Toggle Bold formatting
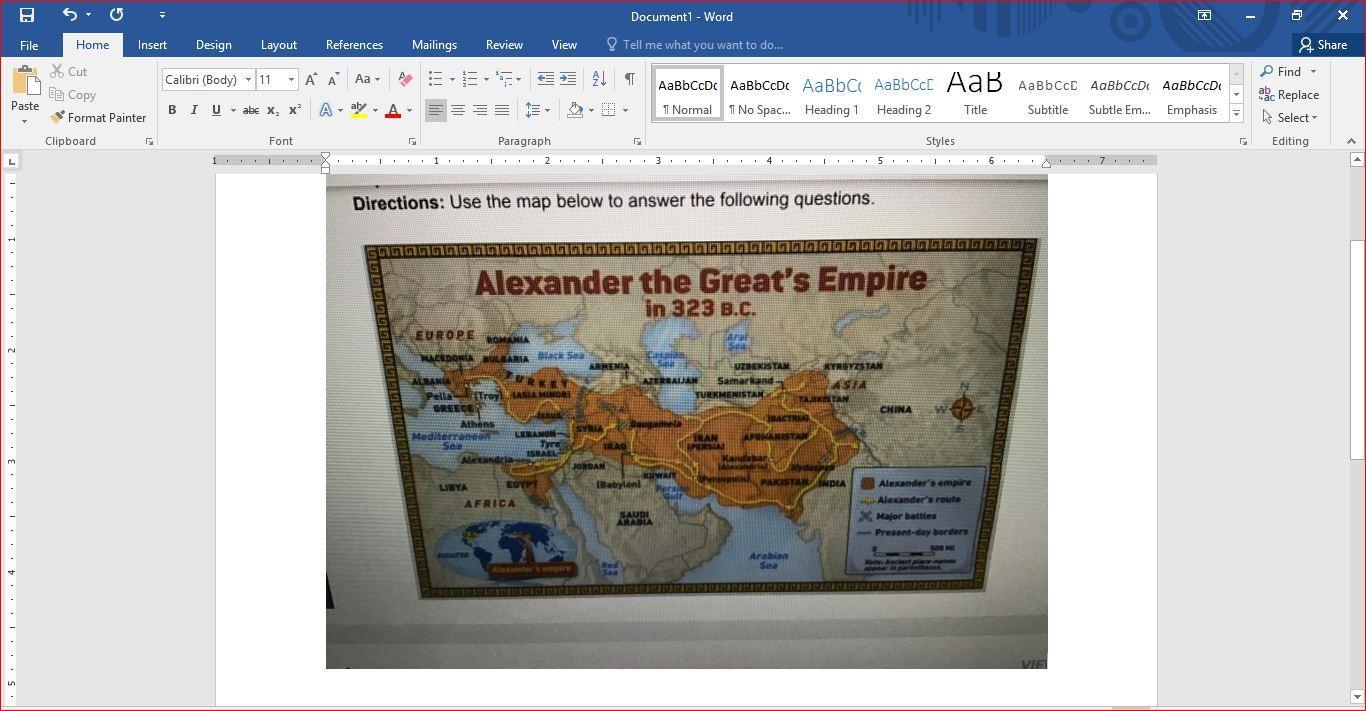Image resolution: width=1366 pixels, height=711 pixels. pyautogui.click(x=172, y=110)
